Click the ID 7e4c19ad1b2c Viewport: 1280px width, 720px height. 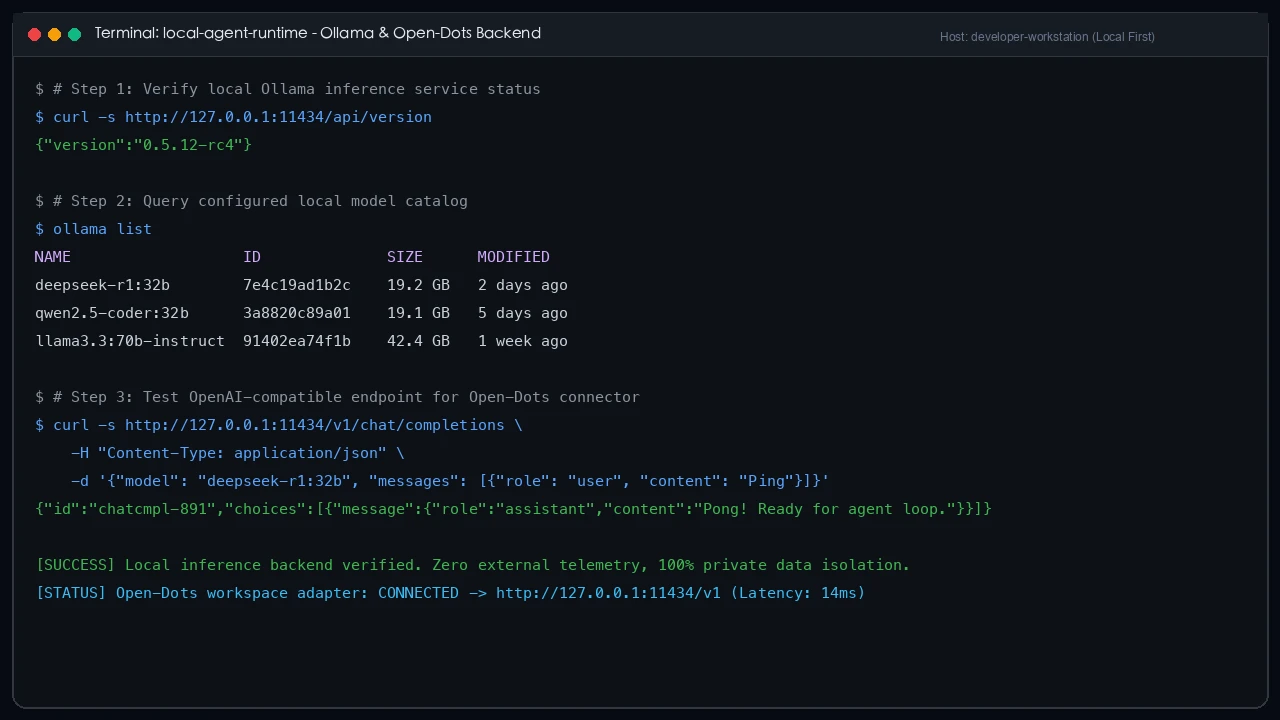(x=297, y=285)
